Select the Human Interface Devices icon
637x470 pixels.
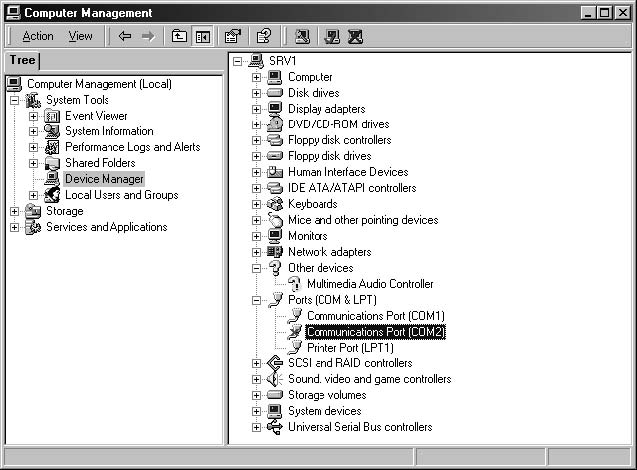[x=275, y=172]
